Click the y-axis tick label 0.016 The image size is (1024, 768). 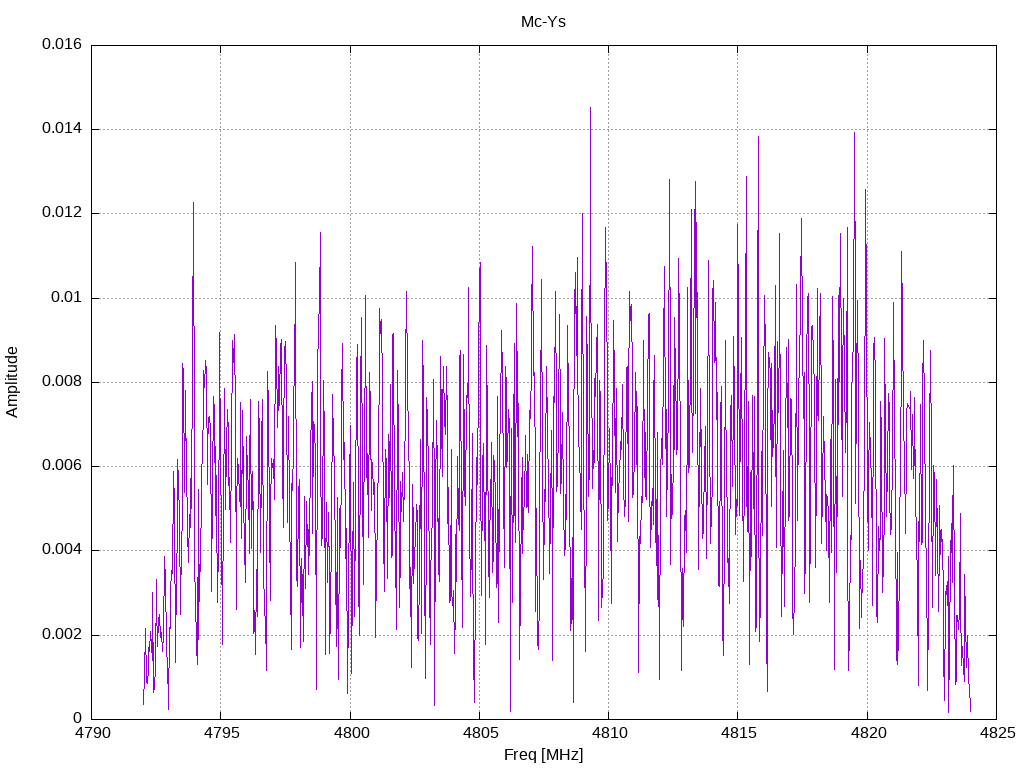pyautogui.click(x=62, y=44)
